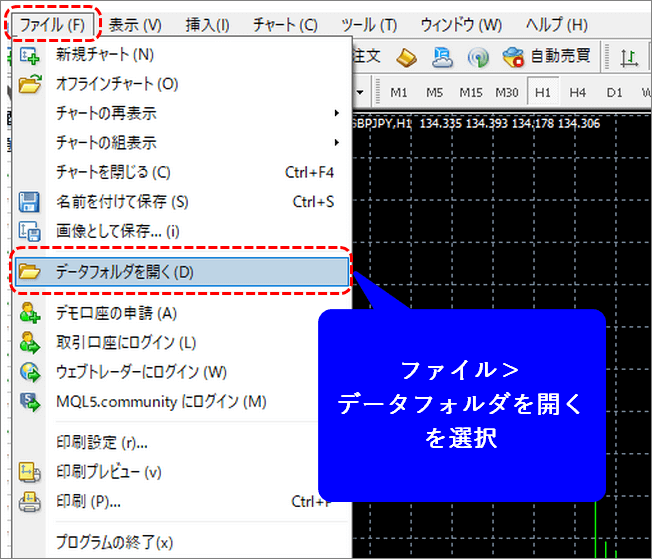
Task: Expand the チャートの組表示 submenu
Action: (180, 143)
